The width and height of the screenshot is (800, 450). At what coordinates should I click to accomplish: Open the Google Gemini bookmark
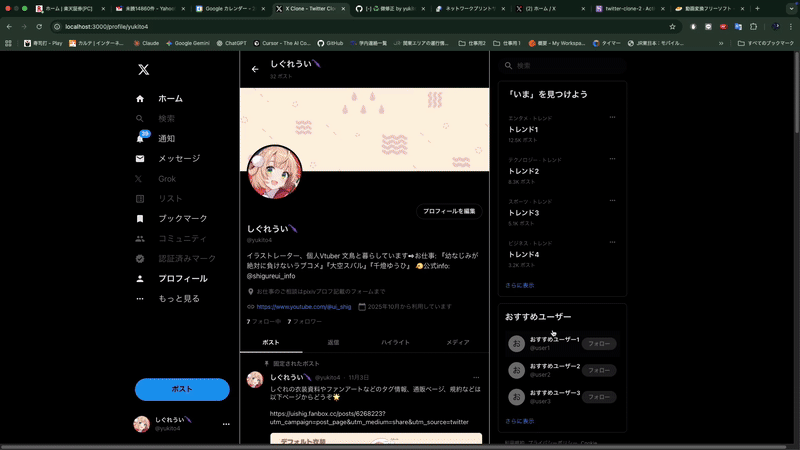187,43
